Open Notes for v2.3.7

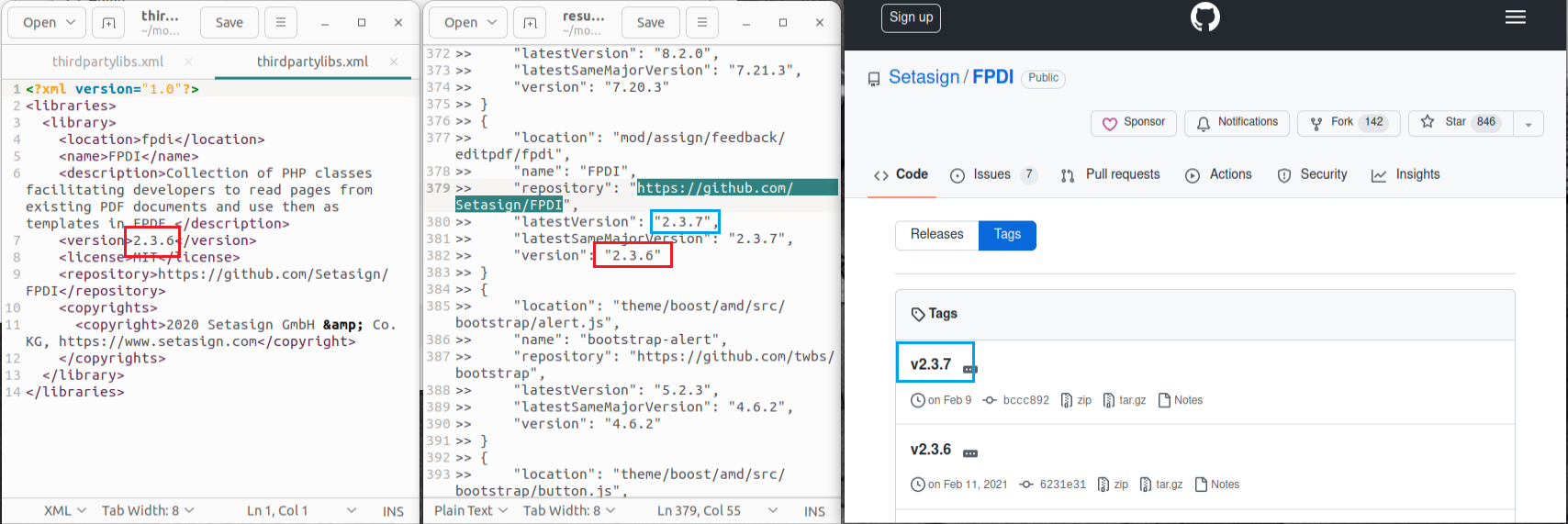(1181, 400)
